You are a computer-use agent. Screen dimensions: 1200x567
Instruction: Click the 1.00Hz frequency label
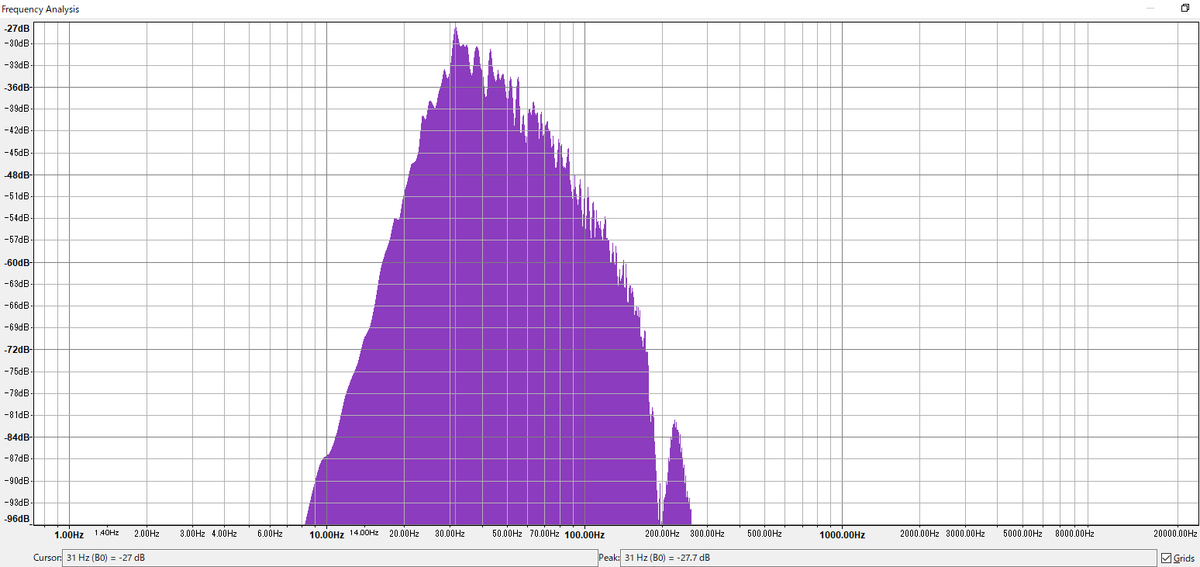pos(69,535)
